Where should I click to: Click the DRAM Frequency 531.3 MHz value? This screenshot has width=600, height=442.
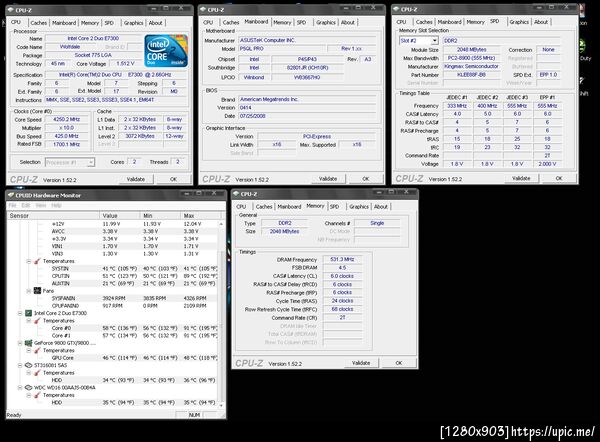point(342,259)
